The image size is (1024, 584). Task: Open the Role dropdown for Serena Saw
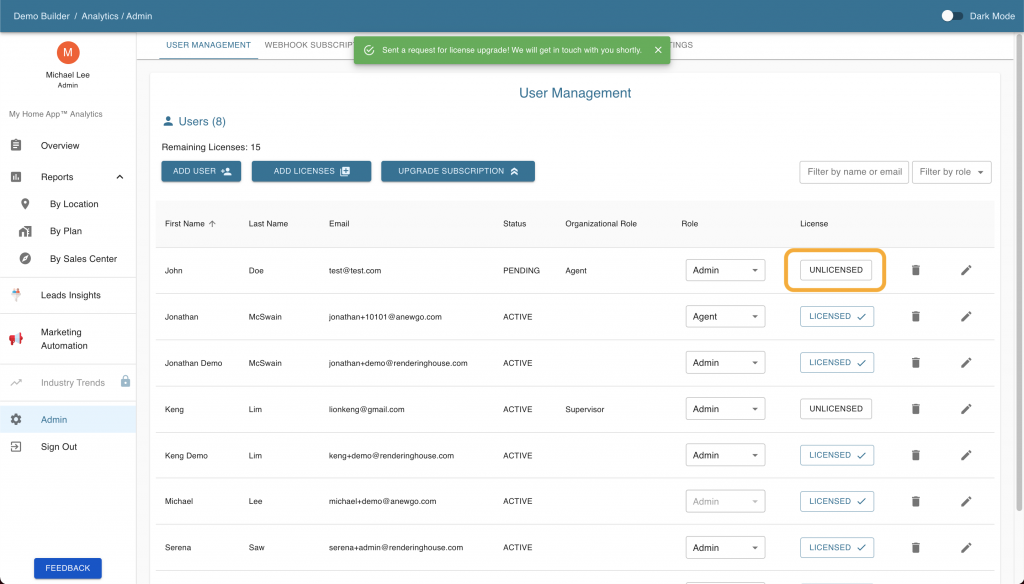pyautogui.click(x=725, y=547)
